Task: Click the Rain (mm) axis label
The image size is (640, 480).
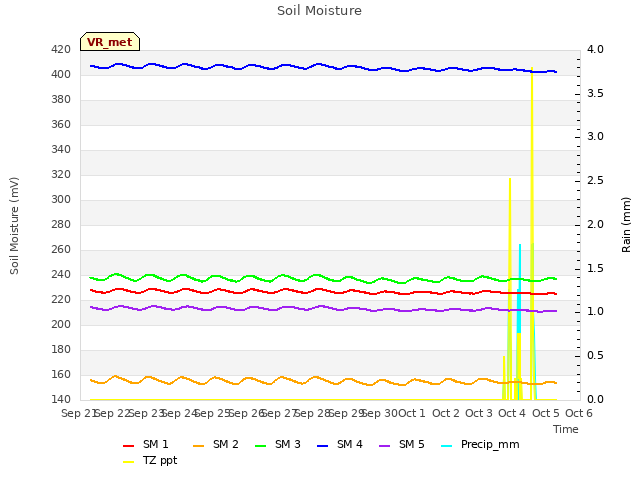Action: [x=626, y=225]
